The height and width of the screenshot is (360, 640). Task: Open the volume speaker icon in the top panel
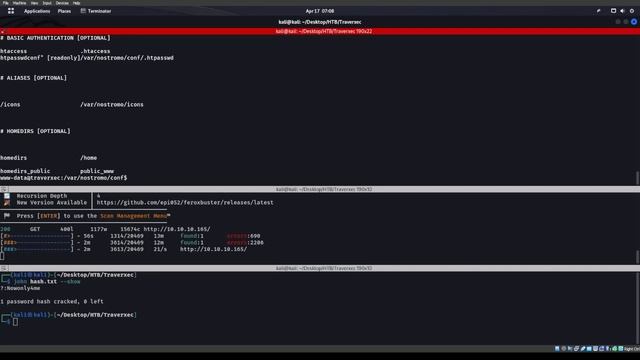coord(622,11)
